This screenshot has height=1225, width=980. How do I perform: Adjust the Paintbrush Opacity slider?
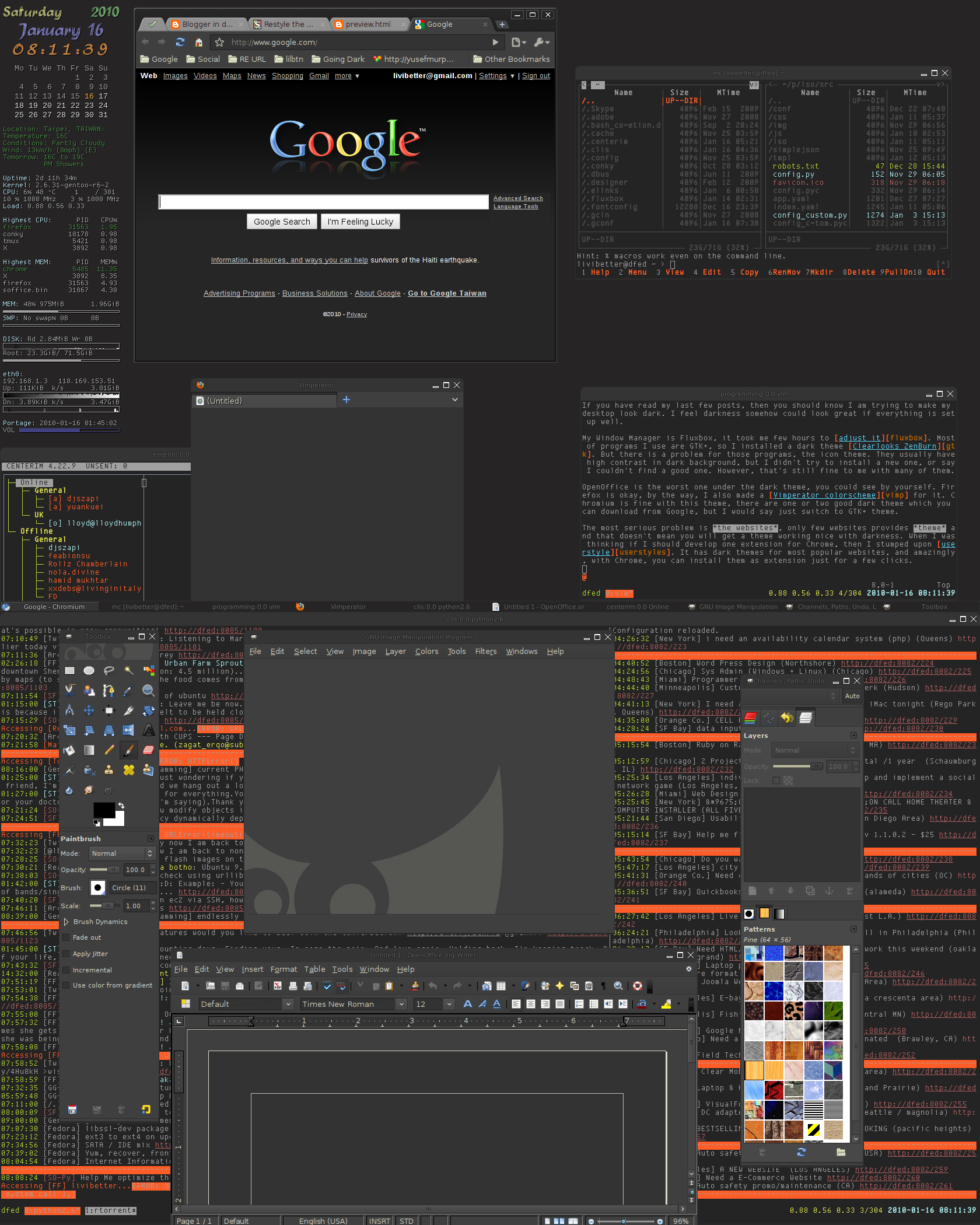pyautogui.click(x=104, y=870)
